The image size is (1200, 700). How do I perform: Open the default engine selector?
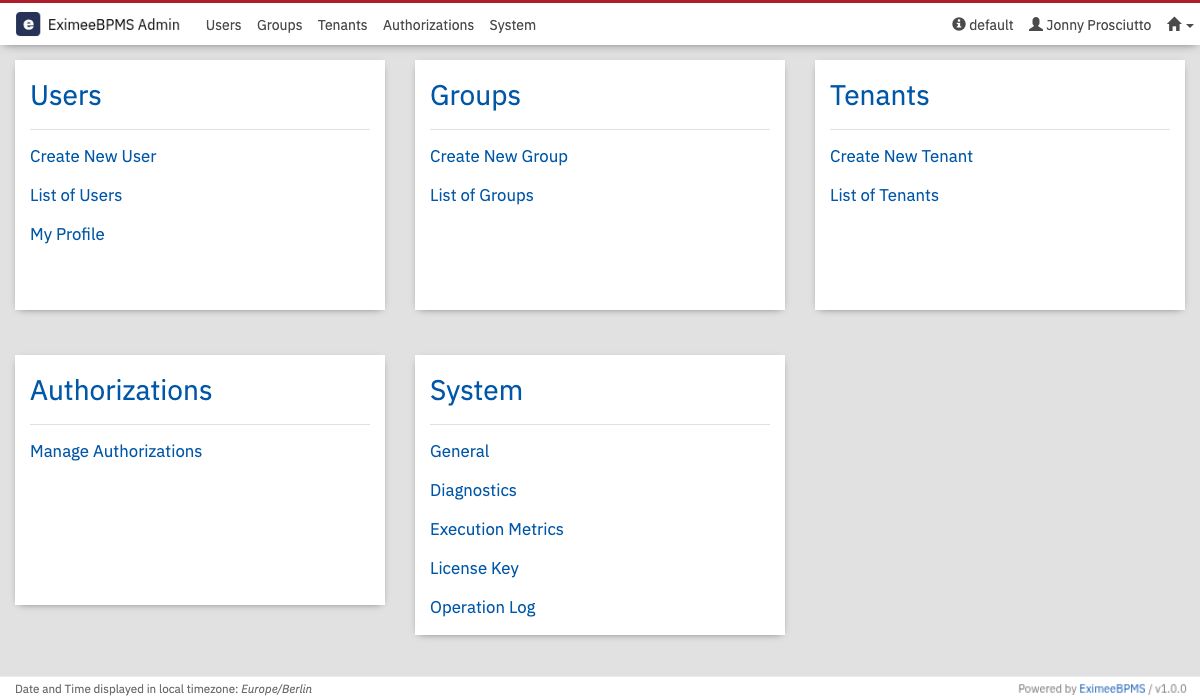pos(983,25)
